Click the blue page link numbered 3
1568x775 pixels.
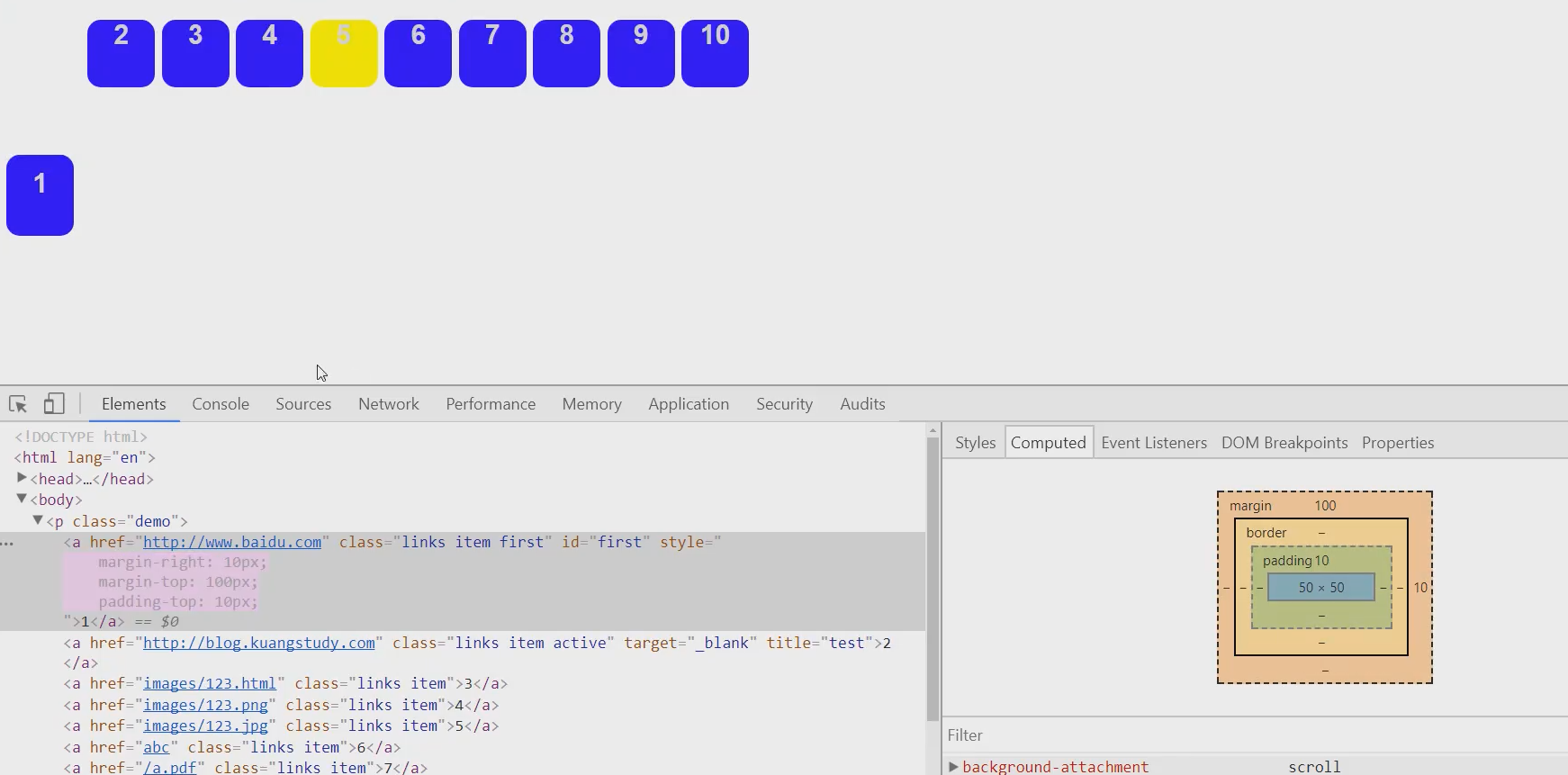[195, 53]
